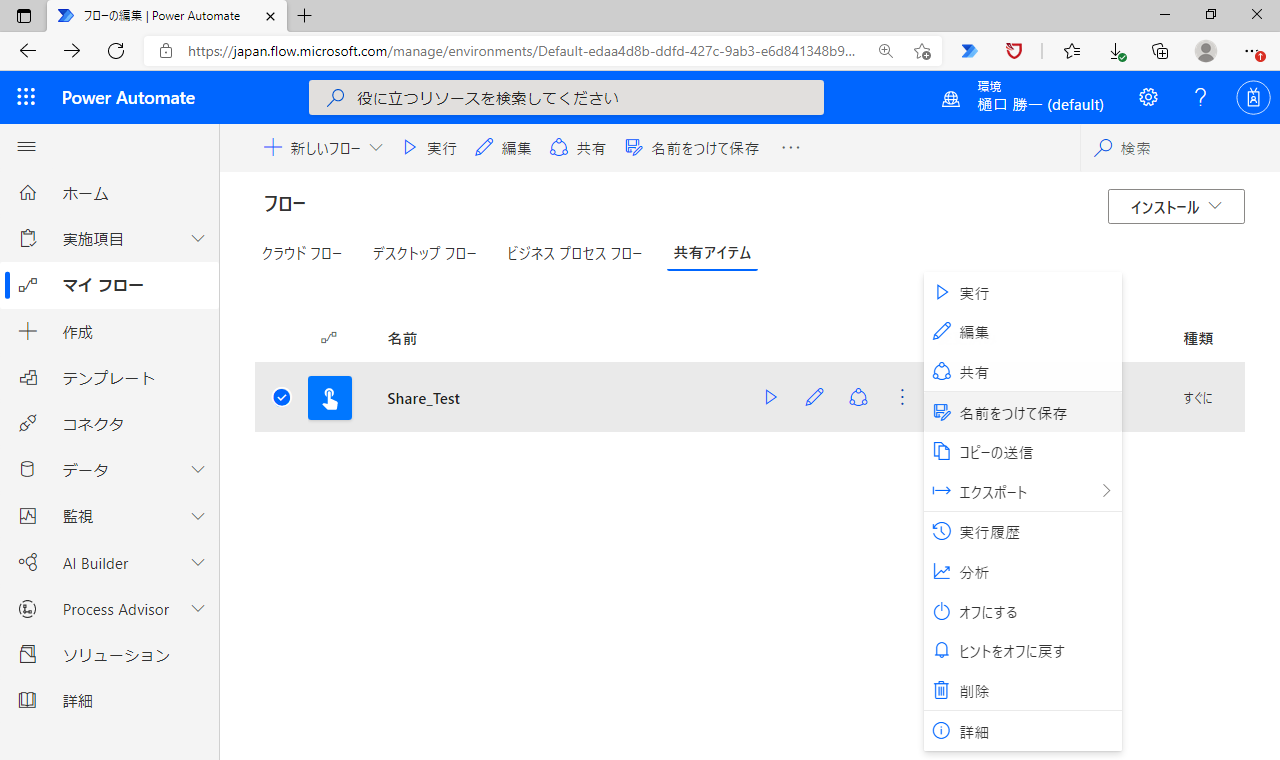Expand the 監視 navigation section

198,516
